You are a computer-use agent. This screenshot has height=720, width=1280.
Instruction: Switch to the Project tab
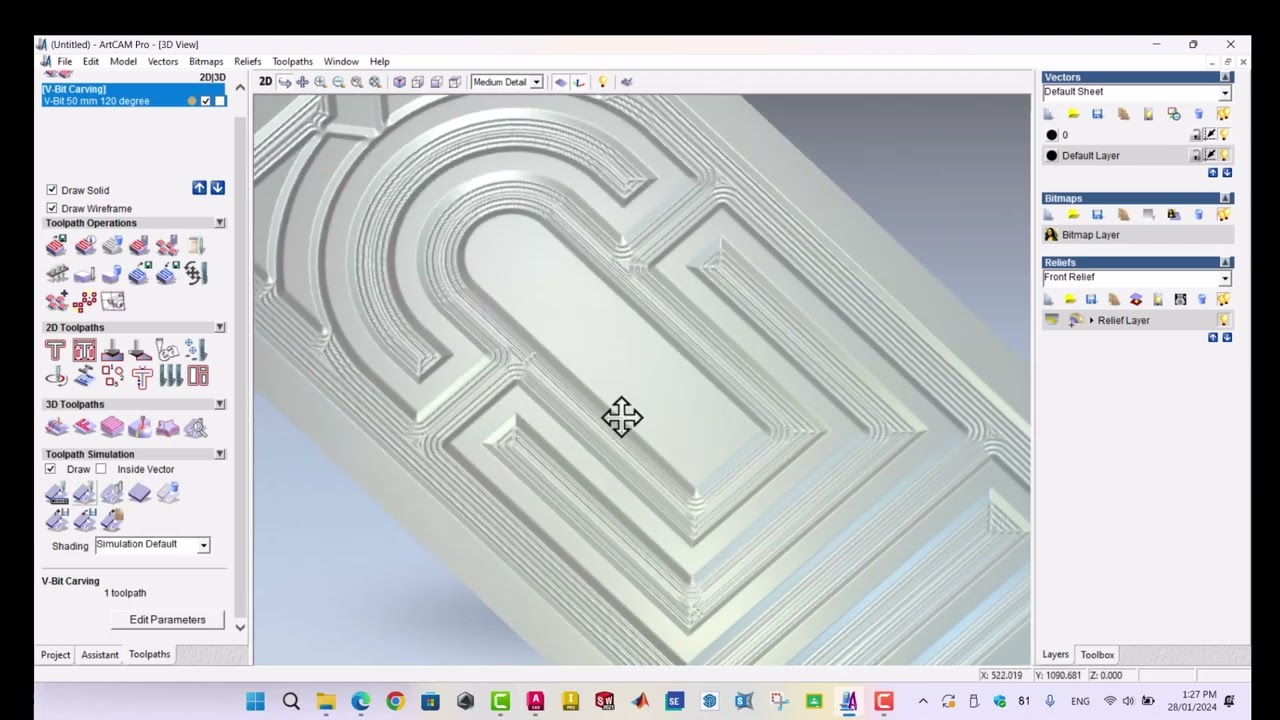[x=56, y=655]
